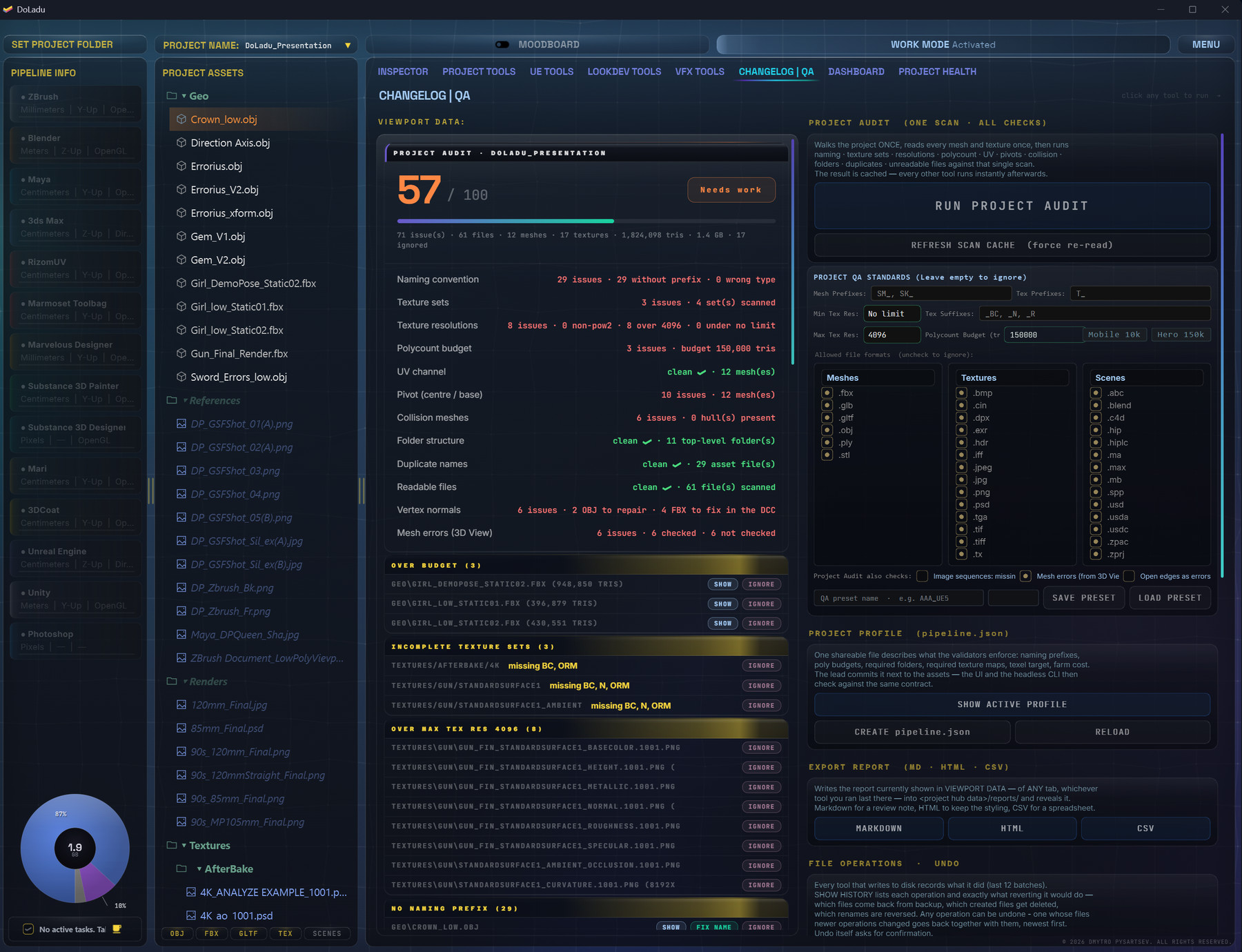
Task: Open the Project Name dropdown arrow
Action: pos(348,46)
